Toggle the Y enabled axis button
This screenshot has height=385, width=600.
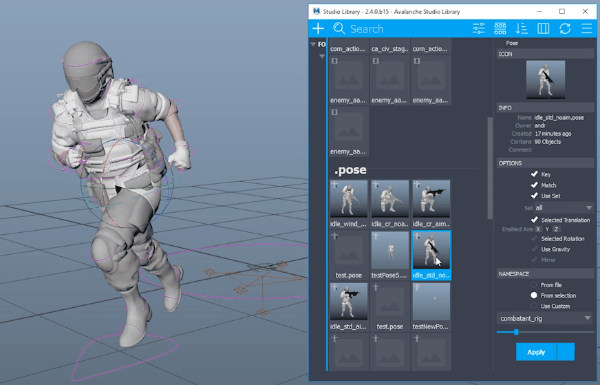coord(547,229)
